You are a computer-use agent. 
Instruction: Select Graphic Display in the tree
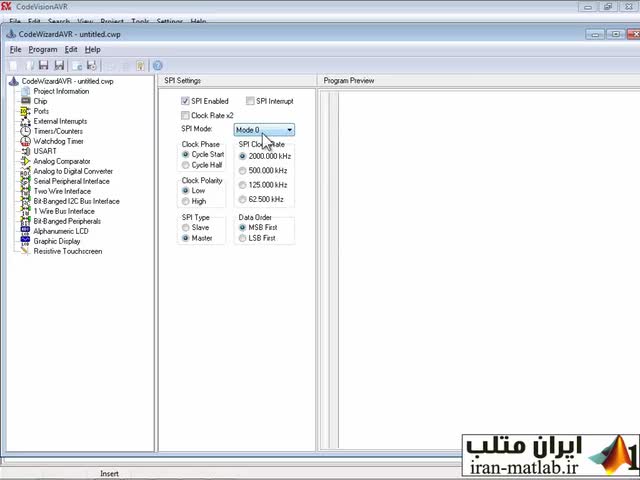(57, 241)
